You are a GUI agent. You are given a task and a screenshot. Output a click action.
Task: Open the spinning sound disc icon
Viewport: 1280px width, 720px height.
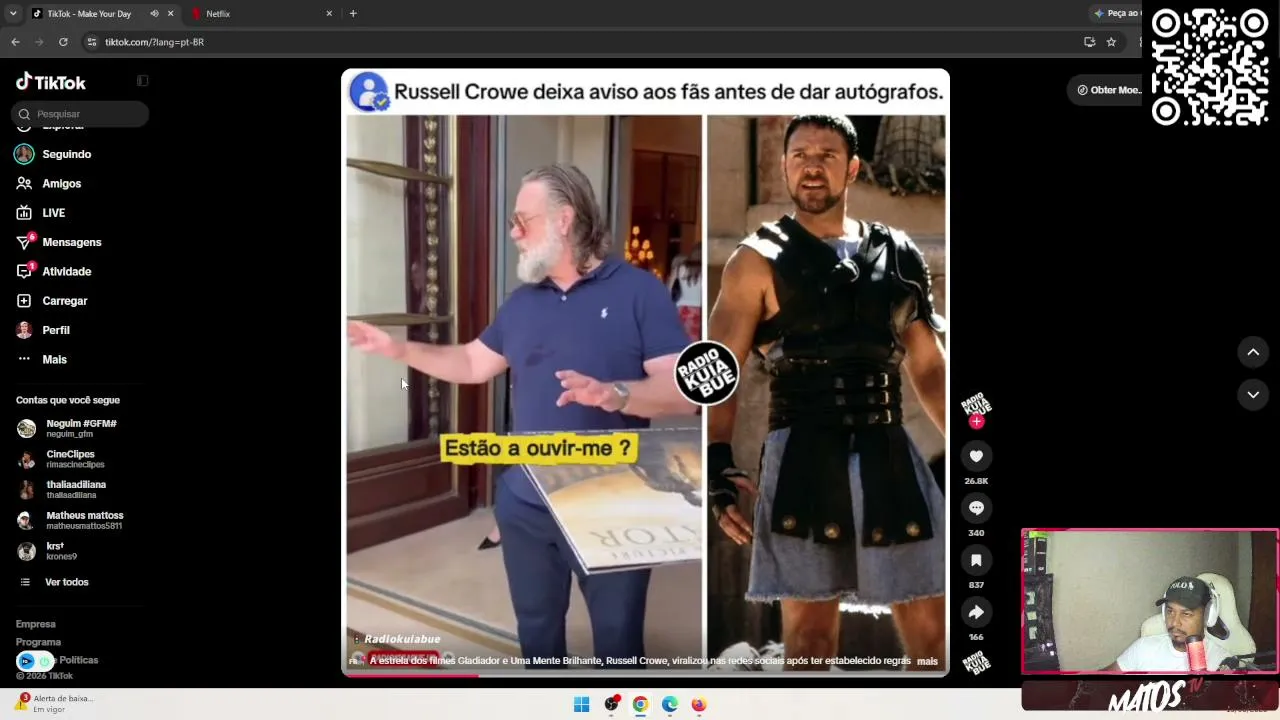[x=976, y=661]
